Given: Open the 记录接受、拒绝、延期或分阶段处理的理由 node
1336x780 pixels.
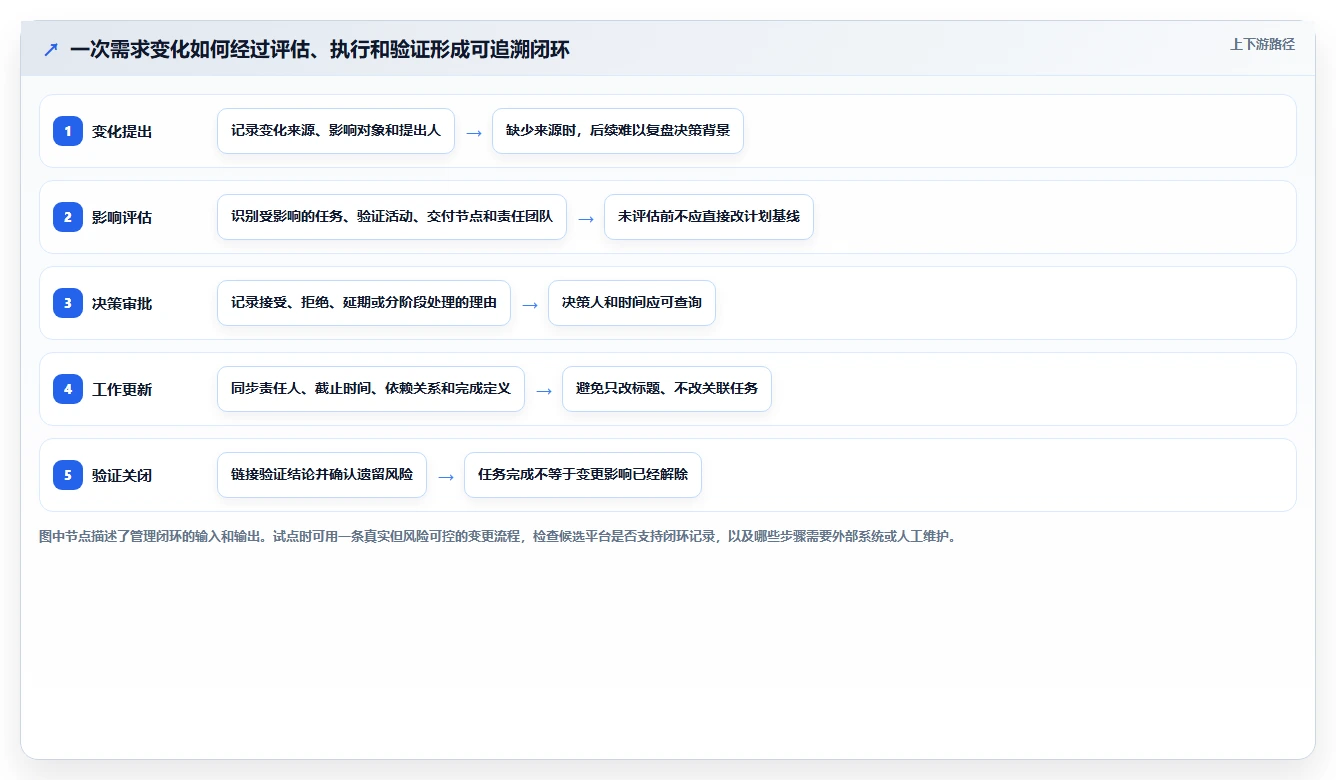Looking at the screenshot, I should coord(364,303).
